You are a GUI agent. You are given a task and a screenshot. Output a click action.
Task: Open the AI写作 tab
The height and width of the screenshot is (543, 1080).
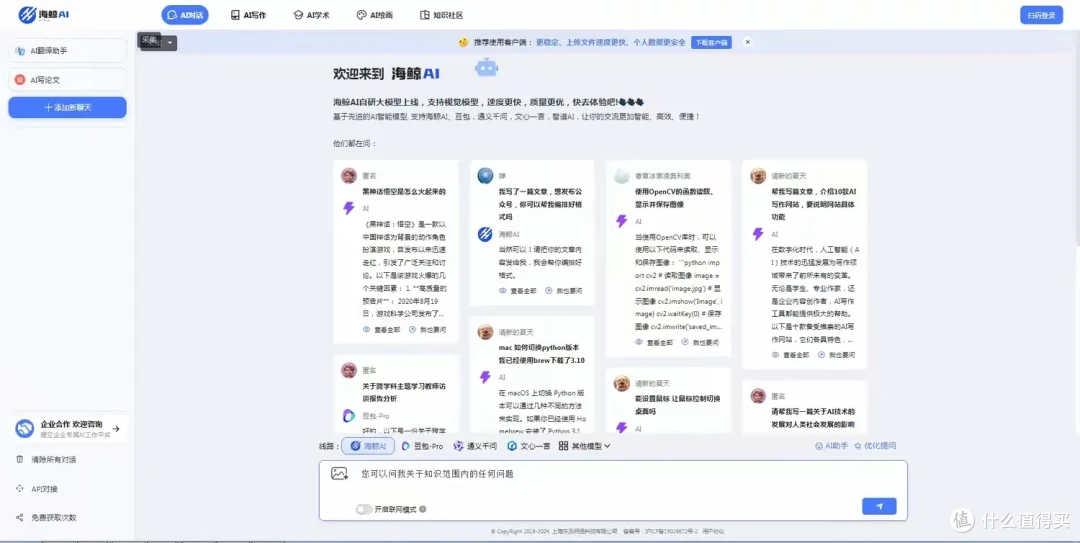(249, 14)
